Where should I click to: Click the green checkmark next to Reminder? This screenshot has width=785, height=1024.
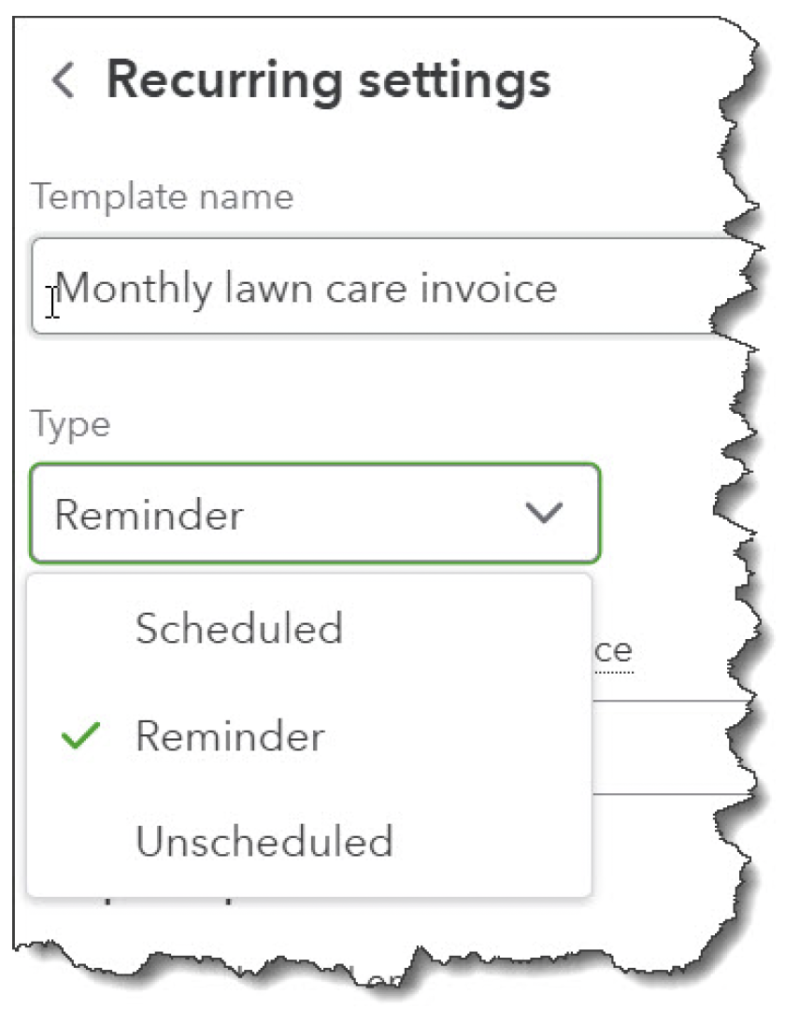80,738
